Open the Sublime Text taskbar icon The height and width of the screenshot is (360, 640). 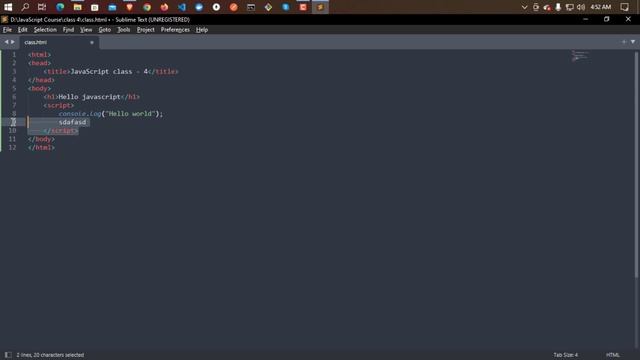320,7
